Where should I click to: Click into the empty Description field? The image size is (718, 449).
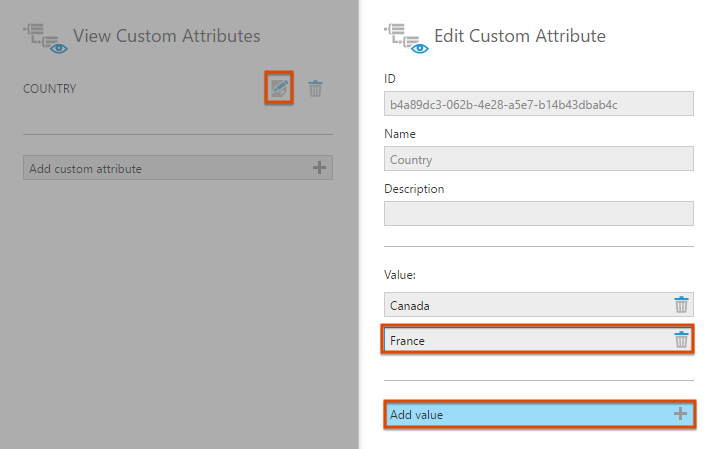[538, 214]
